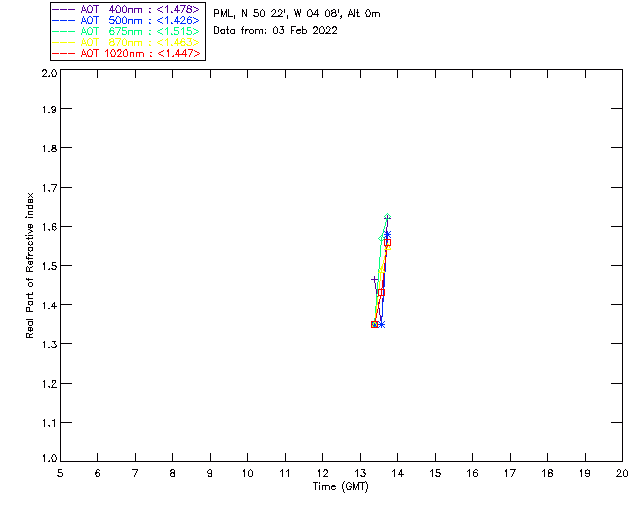Click the 1.7 y-axis tick label
The width and height of the screenshot is (640, 512).
coord(49,188)
